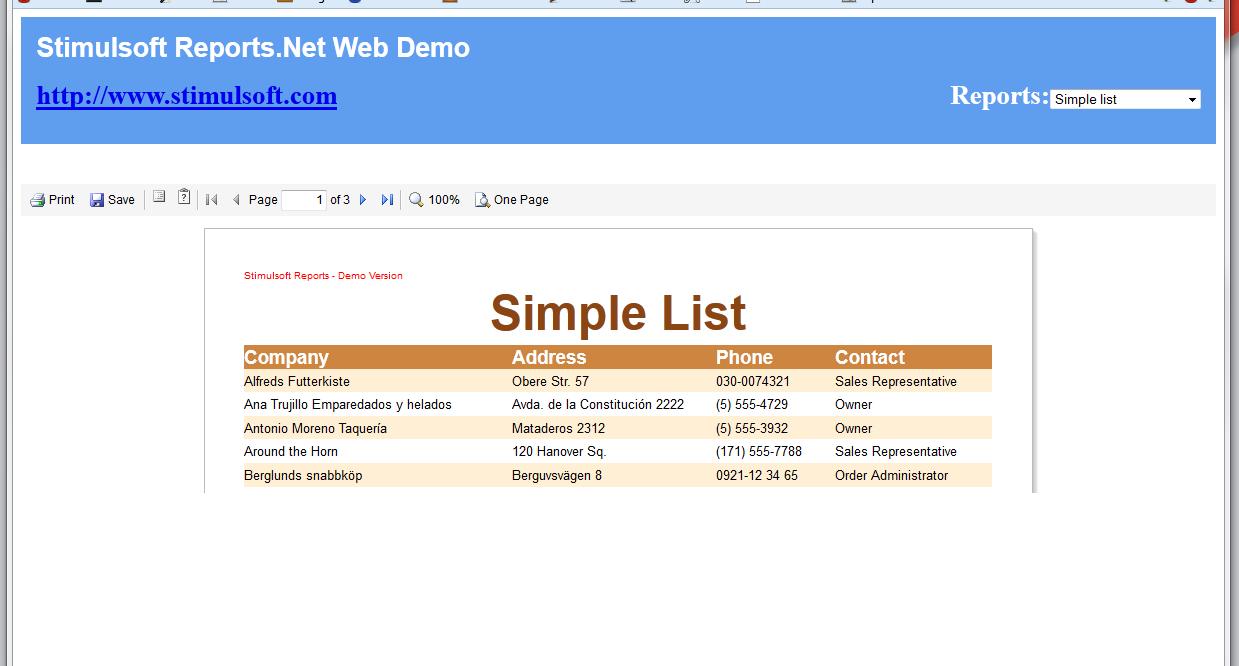Click Owner in the Ana Trujillo row
The image size is (1239, 666).
click(854, 405)
